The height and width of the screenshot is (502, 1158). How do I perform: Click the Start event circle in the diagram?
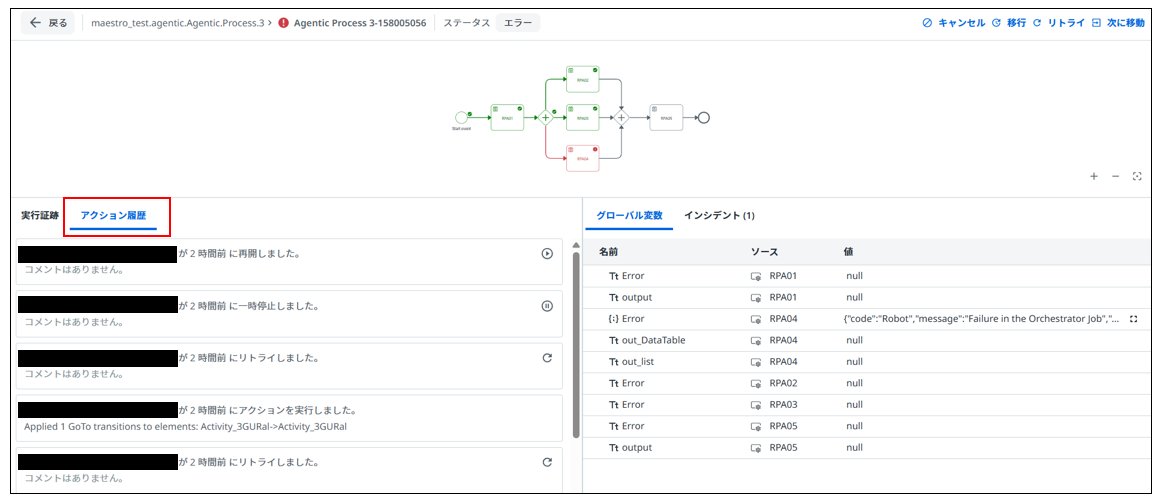tap(461, 117)
